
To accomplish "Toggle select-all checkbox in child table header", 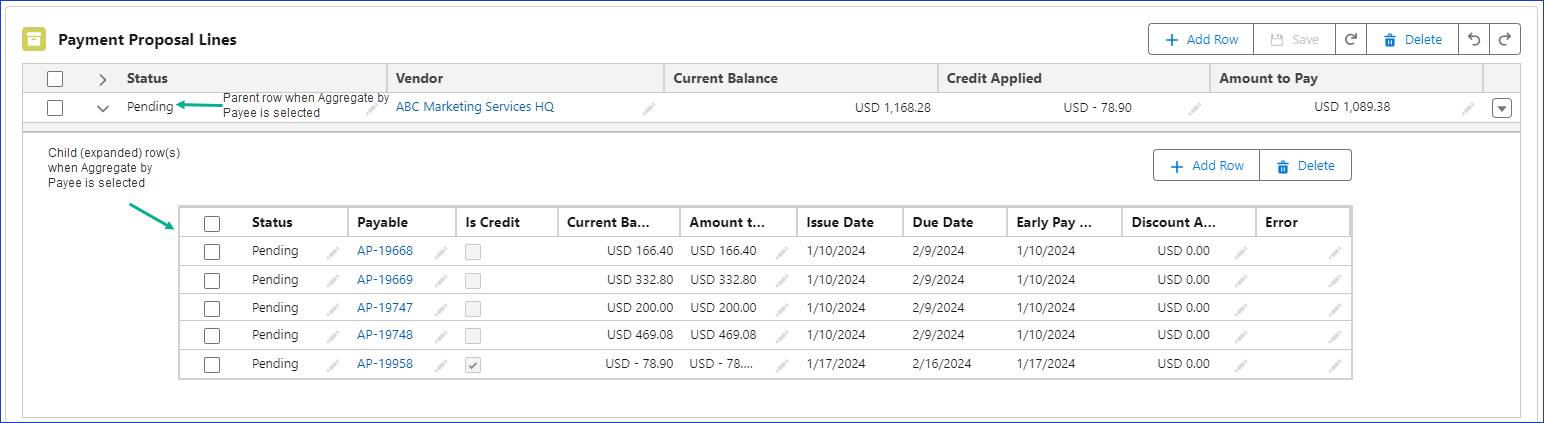I will tap(212, 223).
